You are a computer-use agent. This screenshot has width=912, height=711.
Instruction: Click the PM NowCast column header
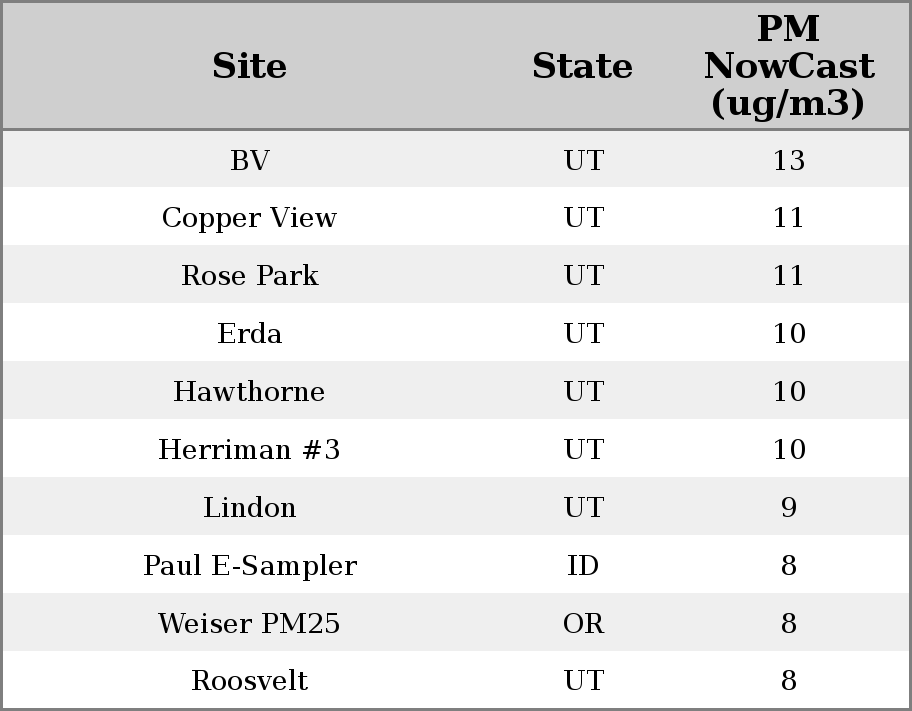point(788,67)
